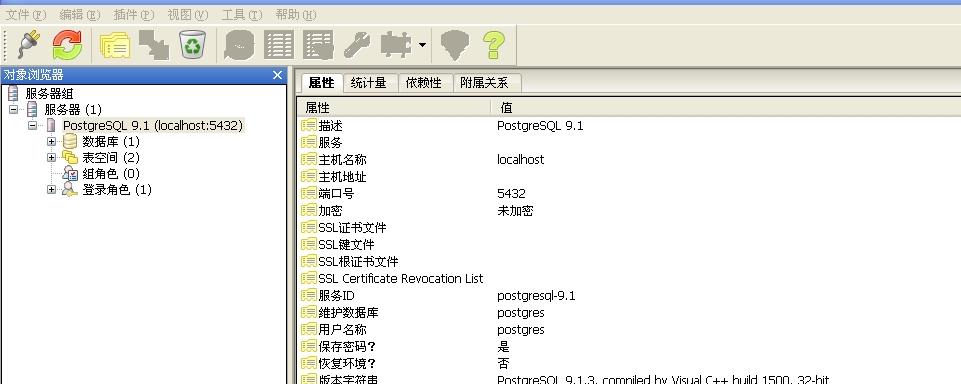
Task: Select 表空间 (2) tree item
Action: click(x=111, y=157)
